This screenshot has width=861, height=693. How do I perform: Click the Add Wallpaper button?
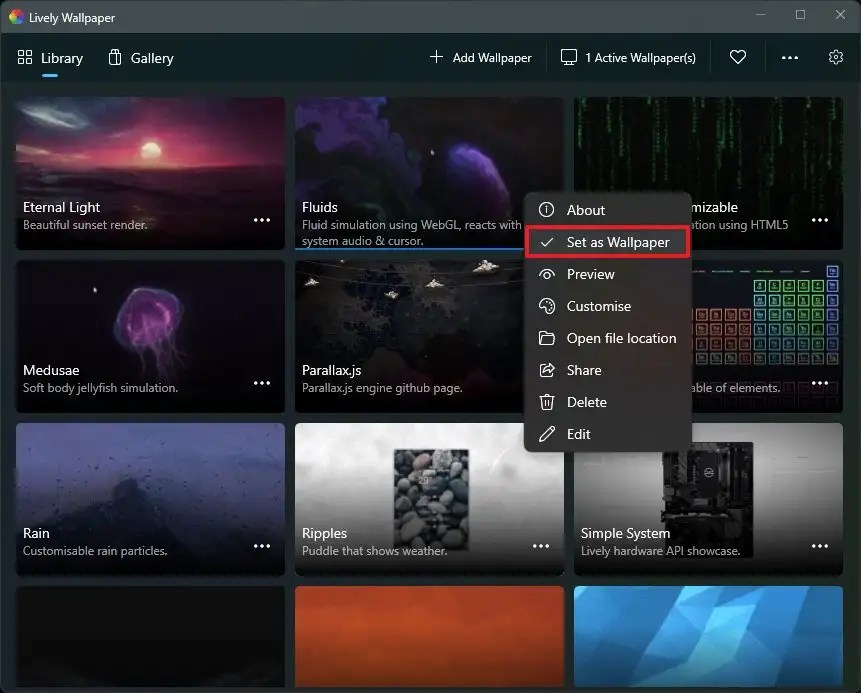tap(480, 57)
